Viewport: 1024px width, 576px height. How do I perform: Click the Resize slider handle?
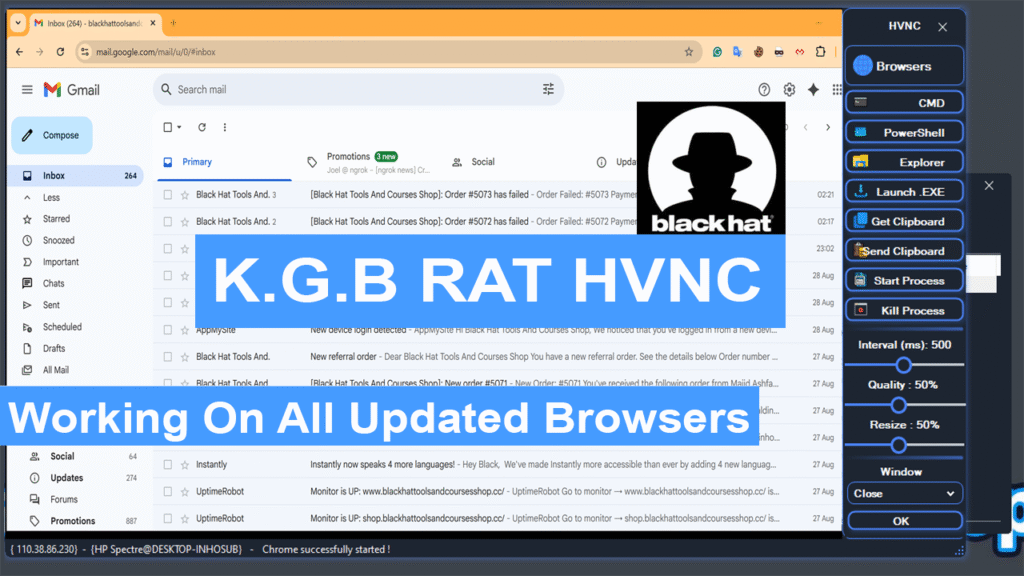[x=899, y=445]
